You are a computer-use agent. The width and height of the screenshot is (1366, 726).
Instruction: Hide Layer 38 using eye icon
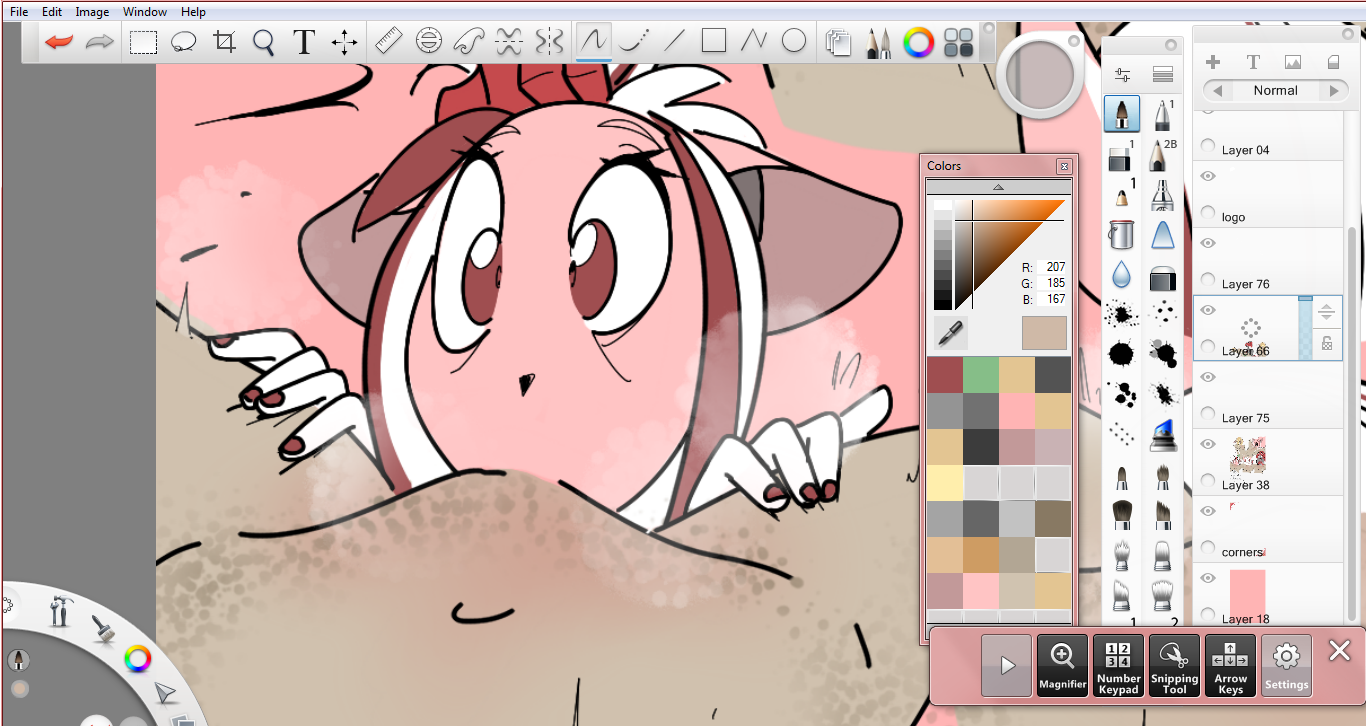[x=1207, y=444]
